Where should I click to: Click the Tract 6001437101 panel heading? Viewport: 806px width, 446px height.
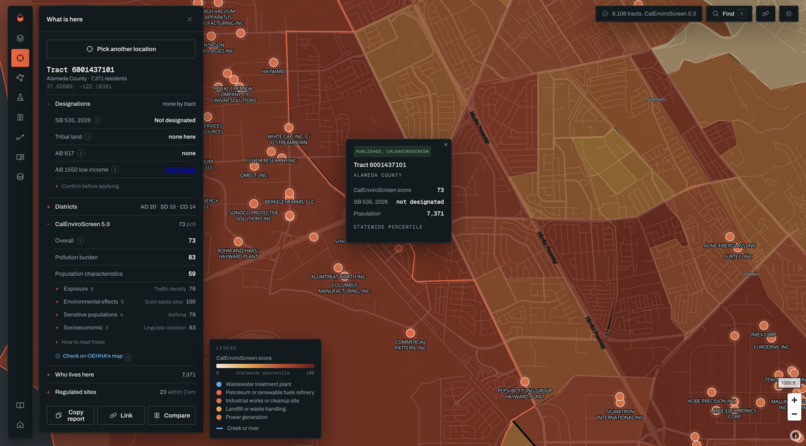[x=81, y=69]
